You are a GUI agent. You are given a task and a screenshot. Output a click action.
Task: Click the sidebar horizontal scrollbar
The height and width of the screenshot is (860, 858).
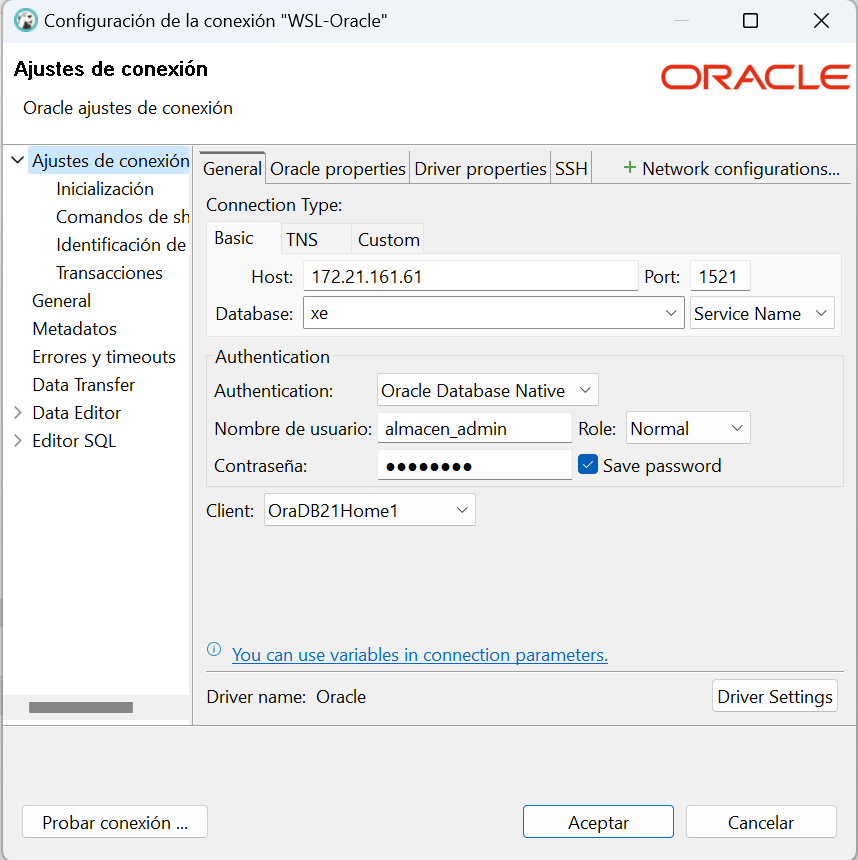point(81,707)
